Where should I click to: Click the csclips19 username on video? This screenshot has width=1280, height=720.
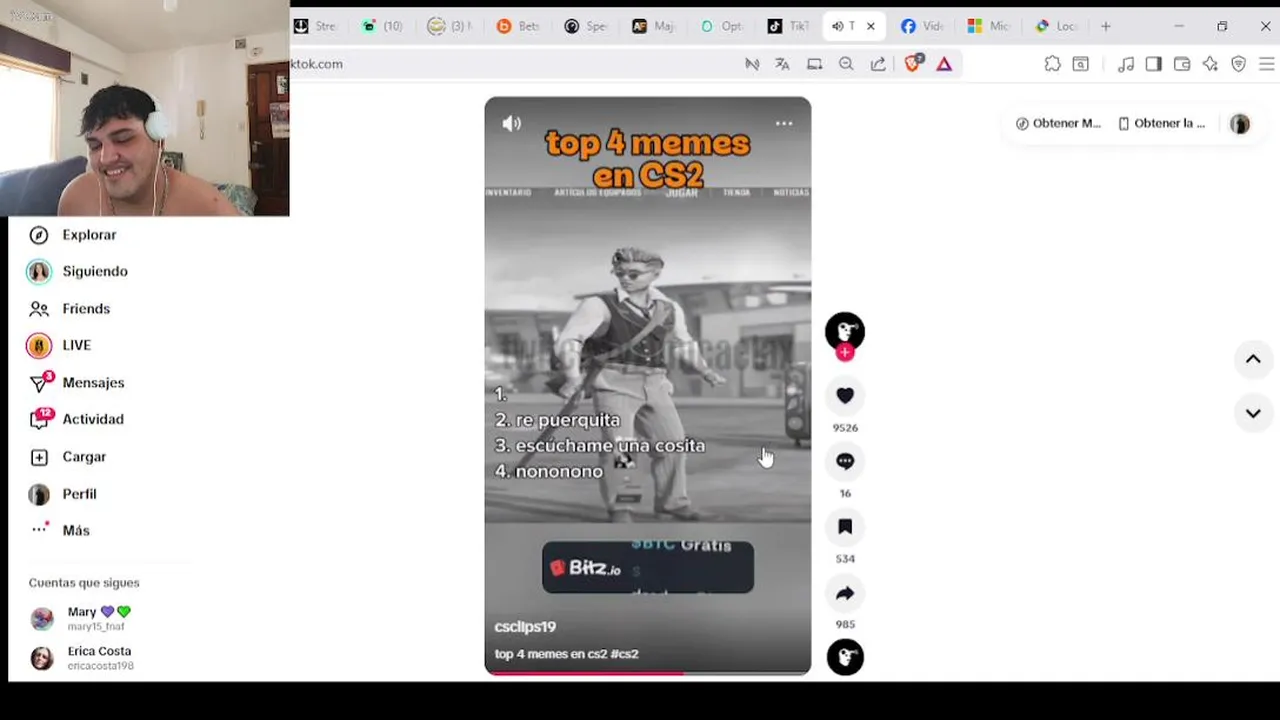pos(525,627)
